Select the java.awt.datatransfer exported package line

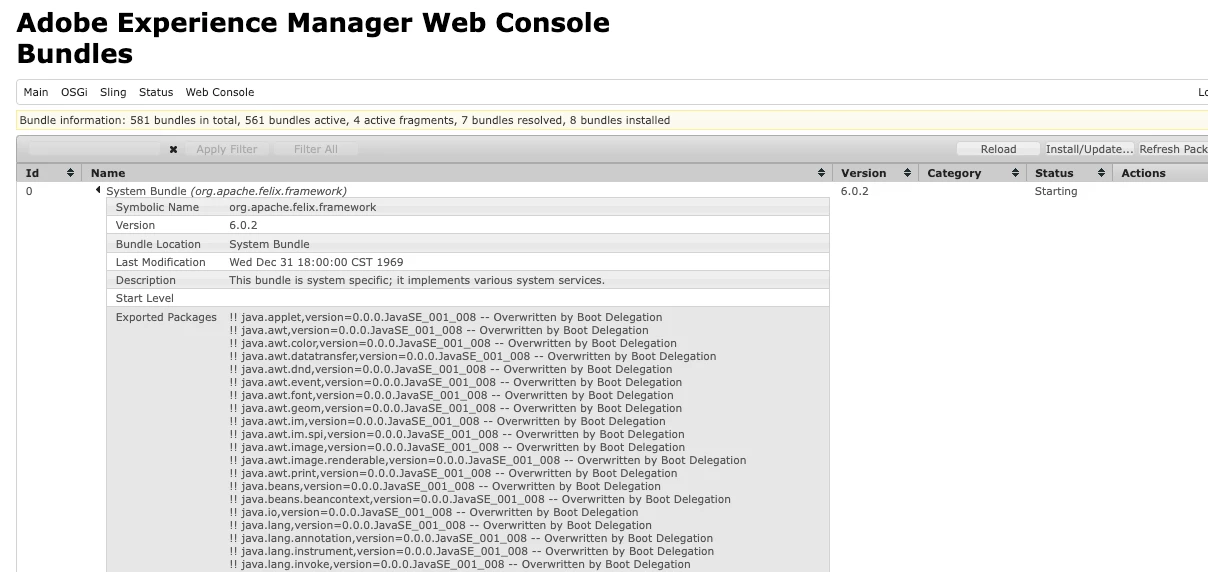coord(472,356)
